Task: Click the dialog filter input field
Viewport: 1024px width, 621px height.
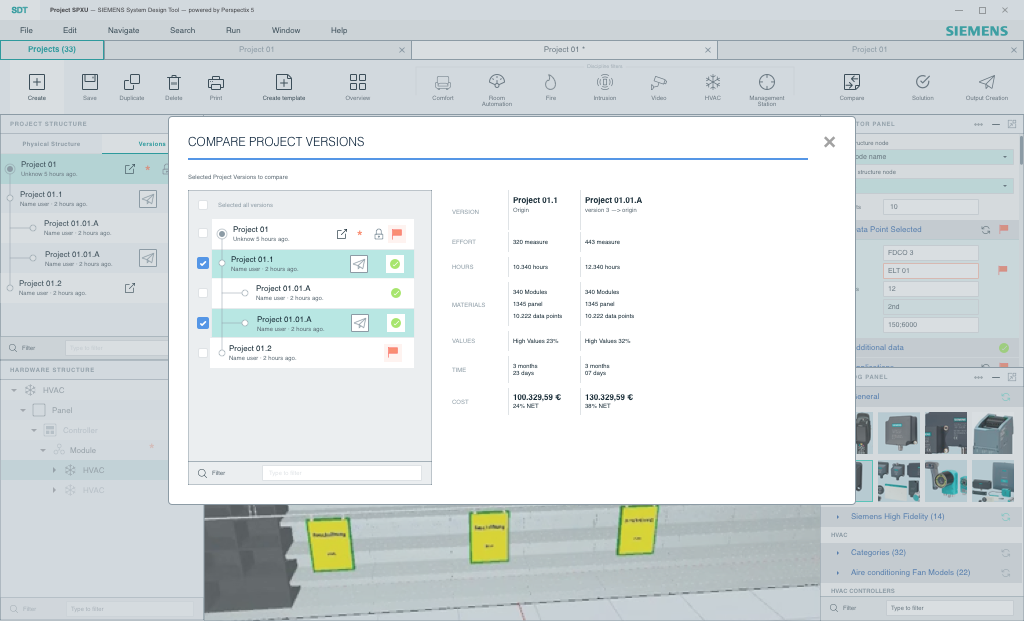Action: (342, 473)
